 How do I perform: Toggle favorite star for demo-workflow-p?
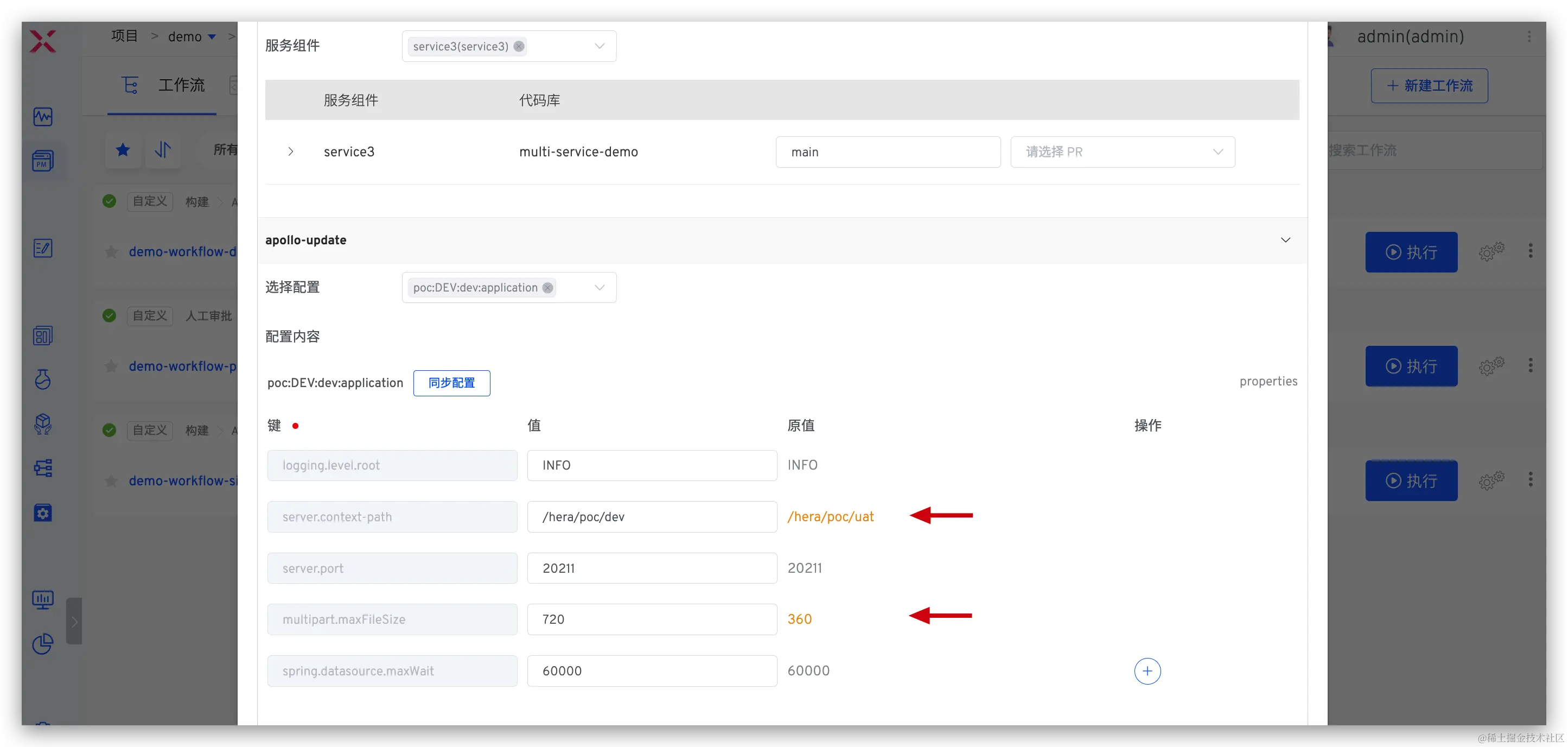(x=111, y=366)
